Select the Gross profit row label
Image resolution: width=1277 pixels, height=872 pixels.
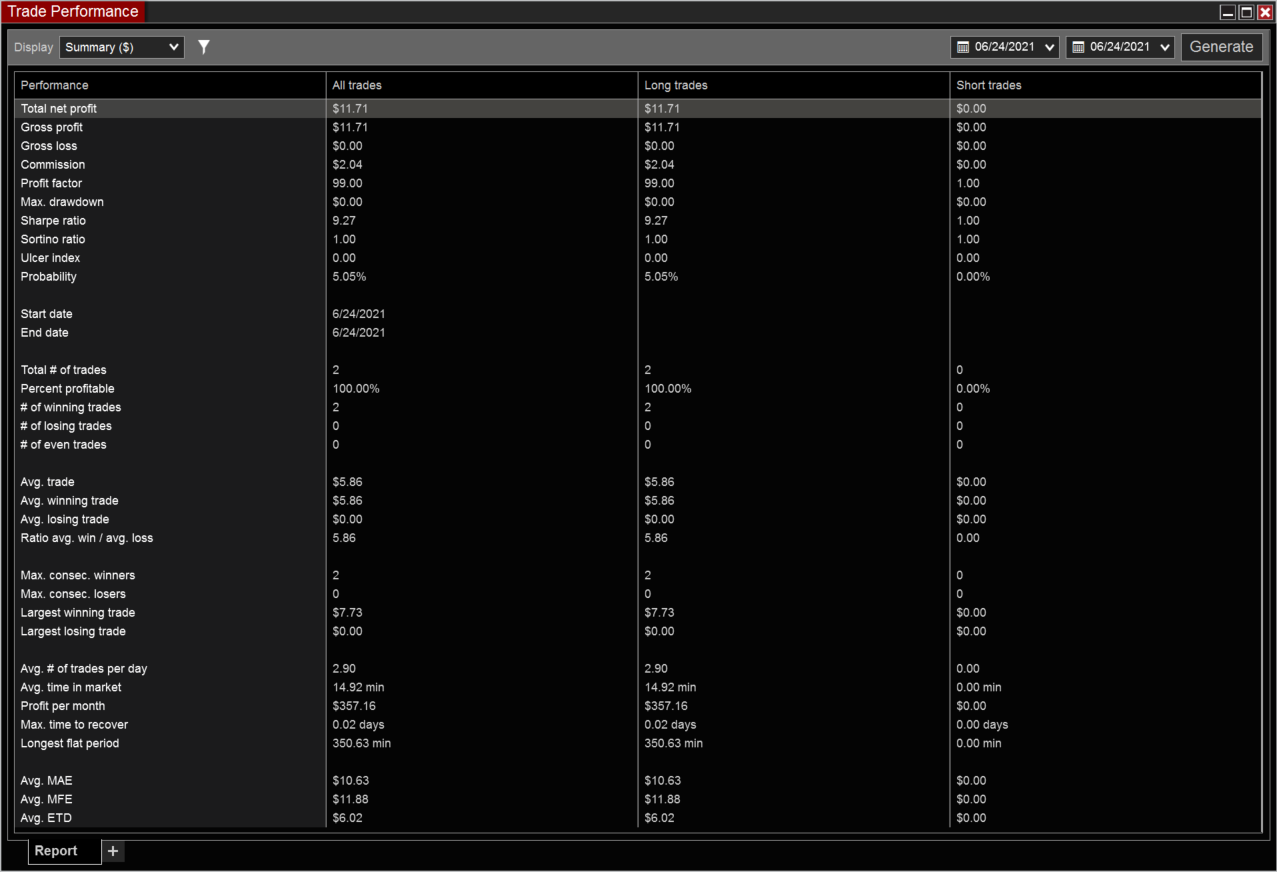click(52, 127)
